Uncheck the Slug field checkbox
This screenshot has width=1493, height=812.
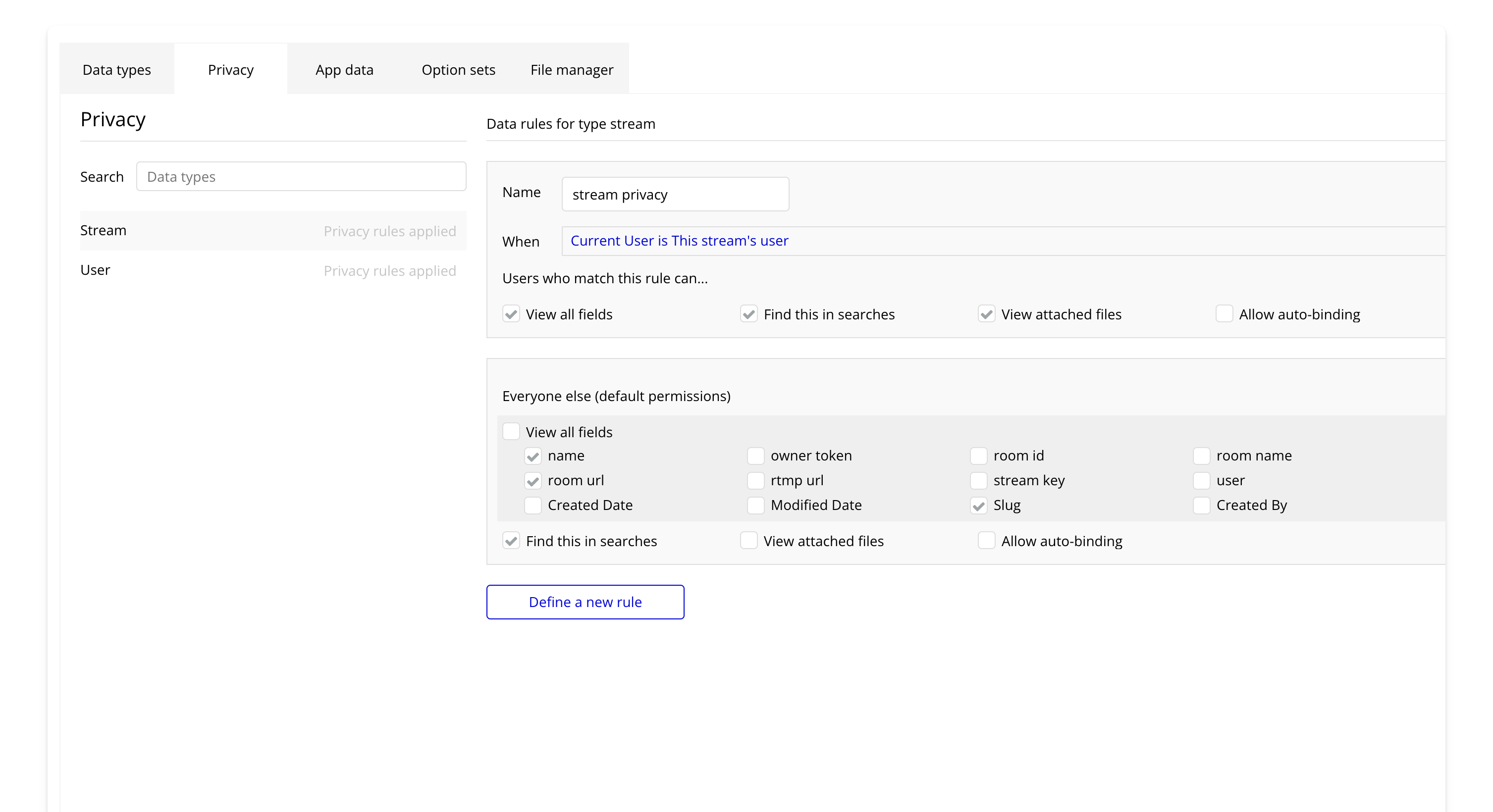pos(978,506)
